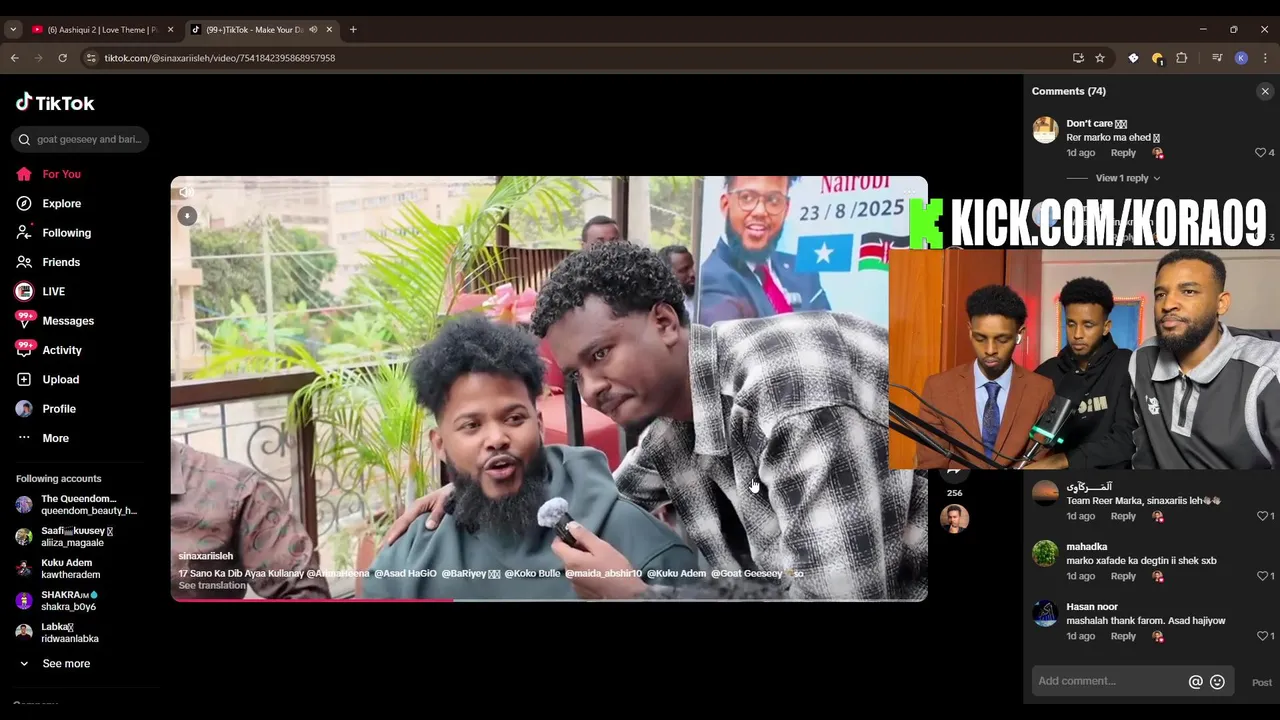Screen dimensions: 1280x720
Task: Open the emoji picker for comments
Action: tap(1217, 682)
